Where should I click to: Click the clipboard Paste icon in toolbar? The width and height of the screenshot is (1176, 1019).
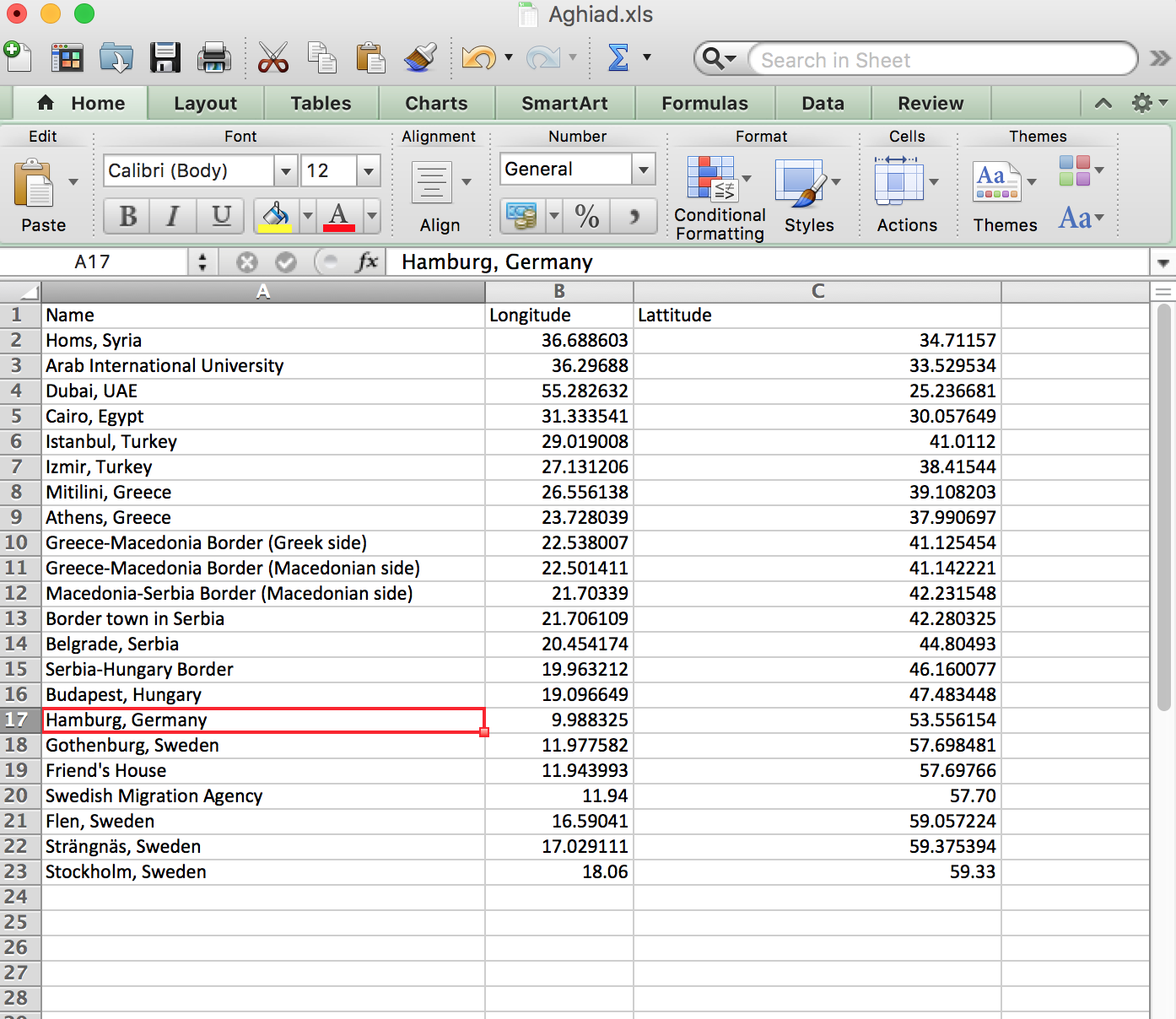pyautogui.click(x=370, y=57)
